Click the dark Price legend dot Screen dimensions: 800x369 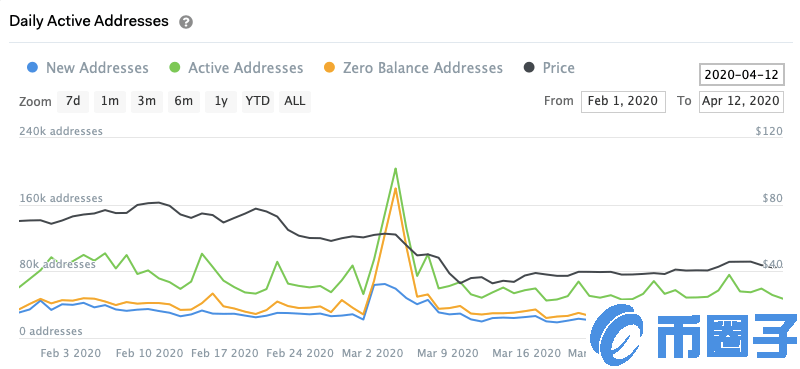[x=530, y=68]
